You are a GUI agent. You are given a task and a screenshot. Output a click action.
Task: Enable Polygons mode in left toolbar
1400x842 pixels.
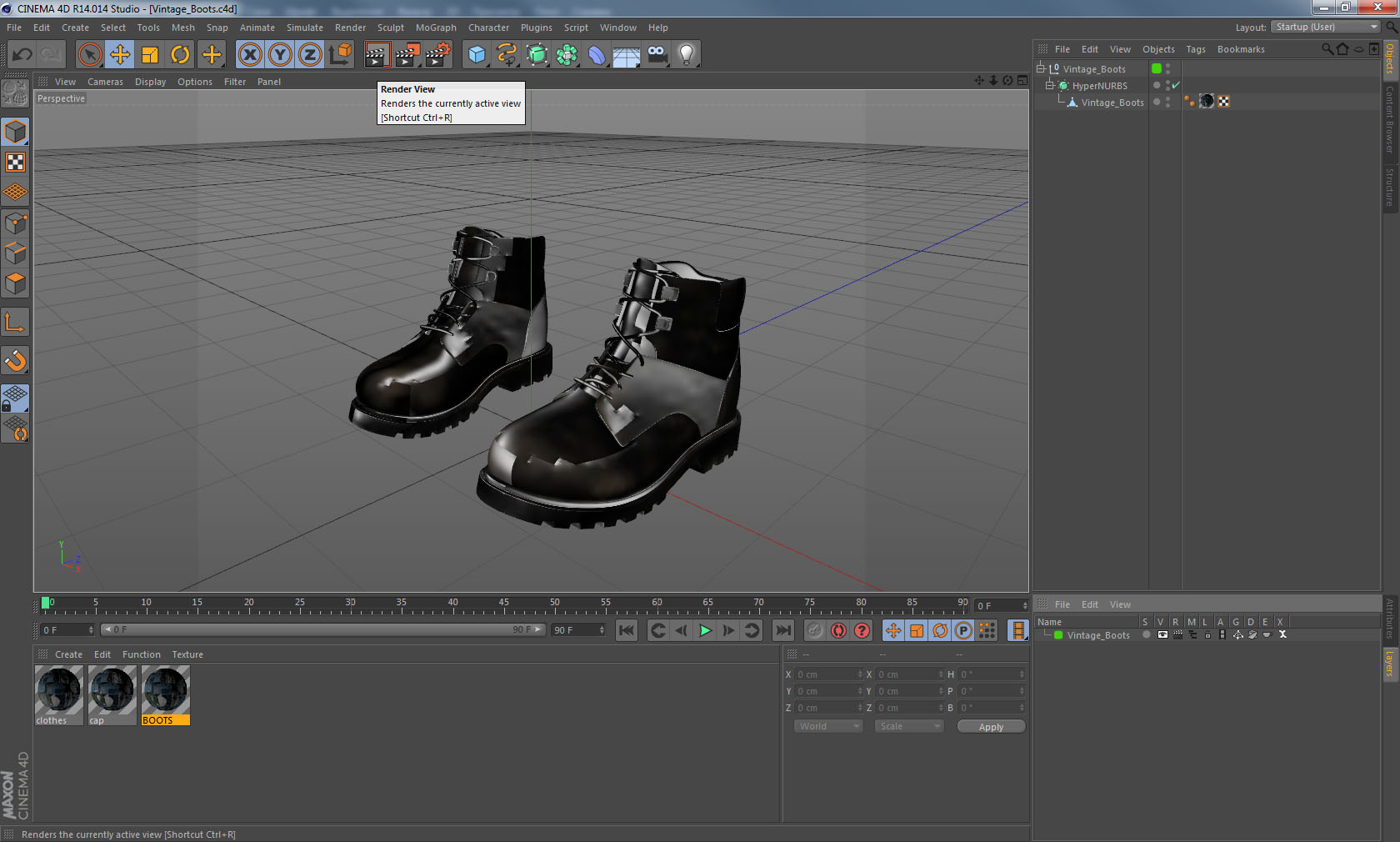(x=16, y=283)
